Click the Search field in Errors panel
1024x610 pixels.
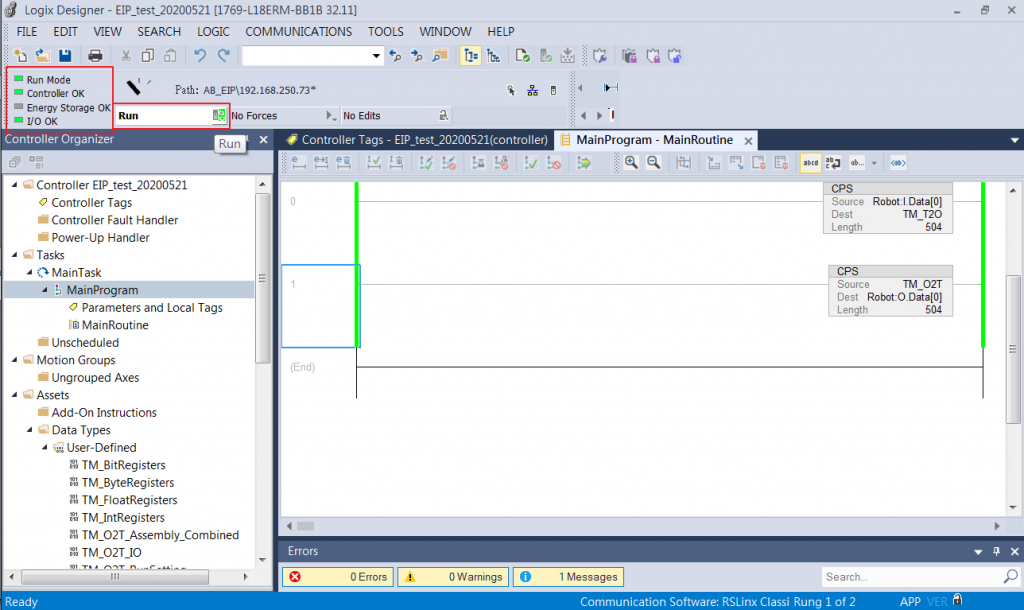[x=910, y=577]
